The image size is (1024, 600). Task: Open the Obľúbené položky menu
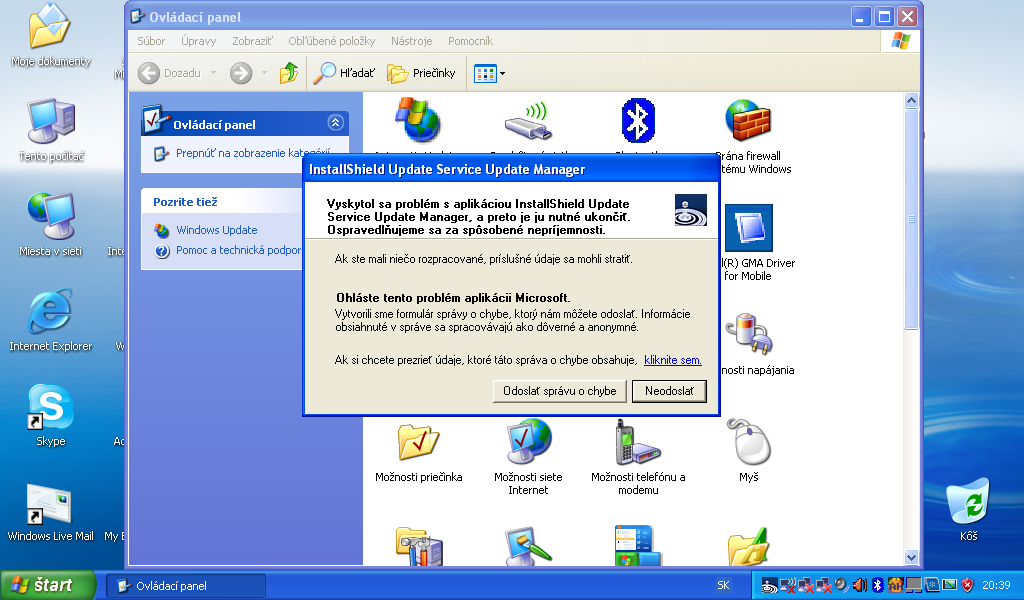click(x=332, y=41)
